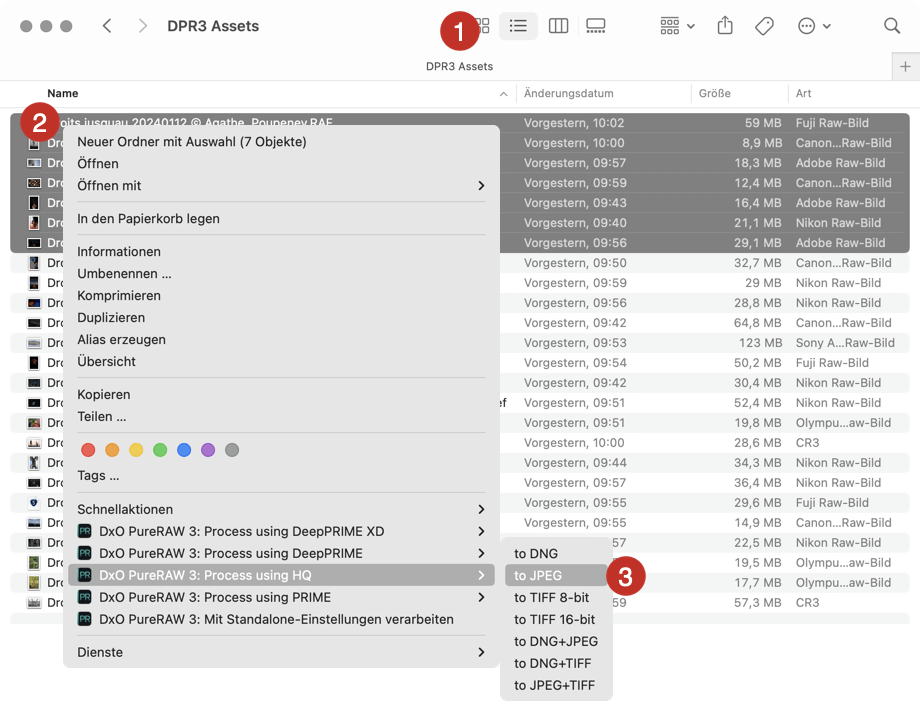
Task: Apply the gray tag color
Action: (232, 450)
